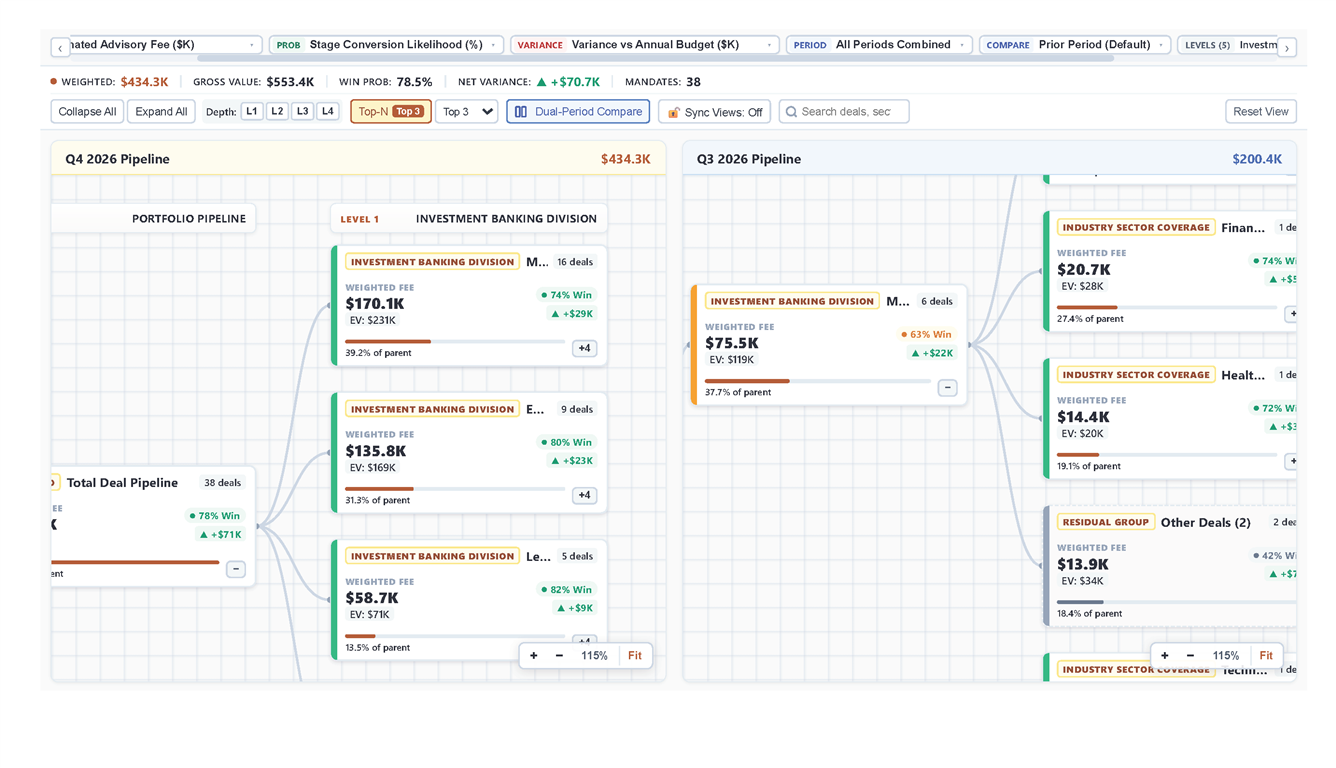Toggle Dual-Period Compare mode
The width and height of the screenshot is (1336, 768).
click(x=579, y=112)
